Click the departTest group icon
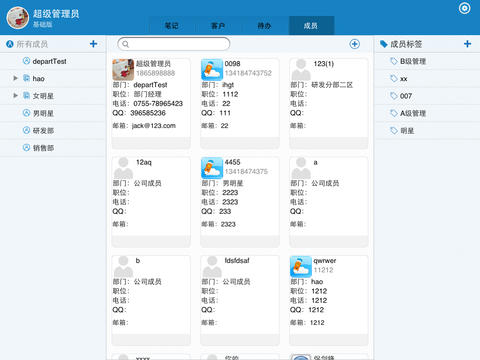Screen dimensions: 480x360 pyautogui.click(x=26, y=61)
